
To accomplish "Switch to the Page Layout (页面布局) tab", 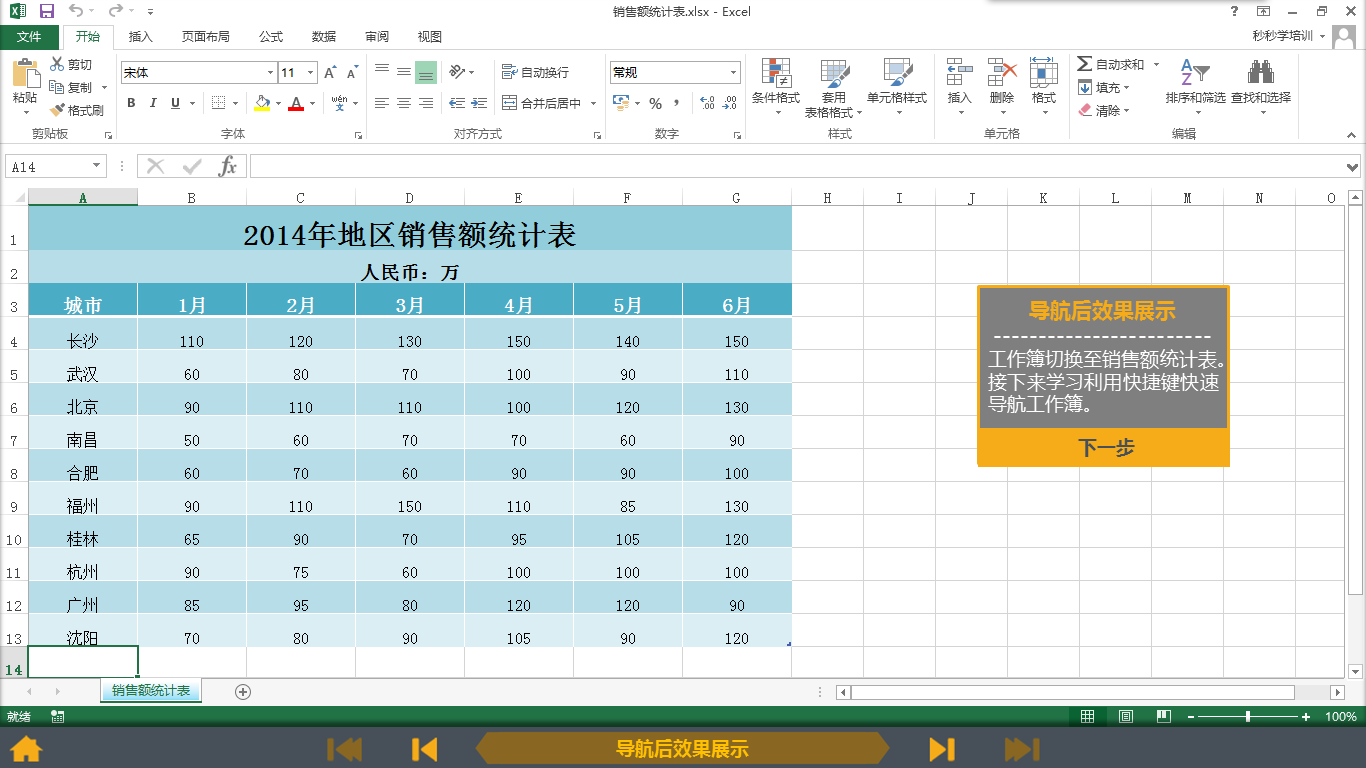I will (x=205, y=37).
